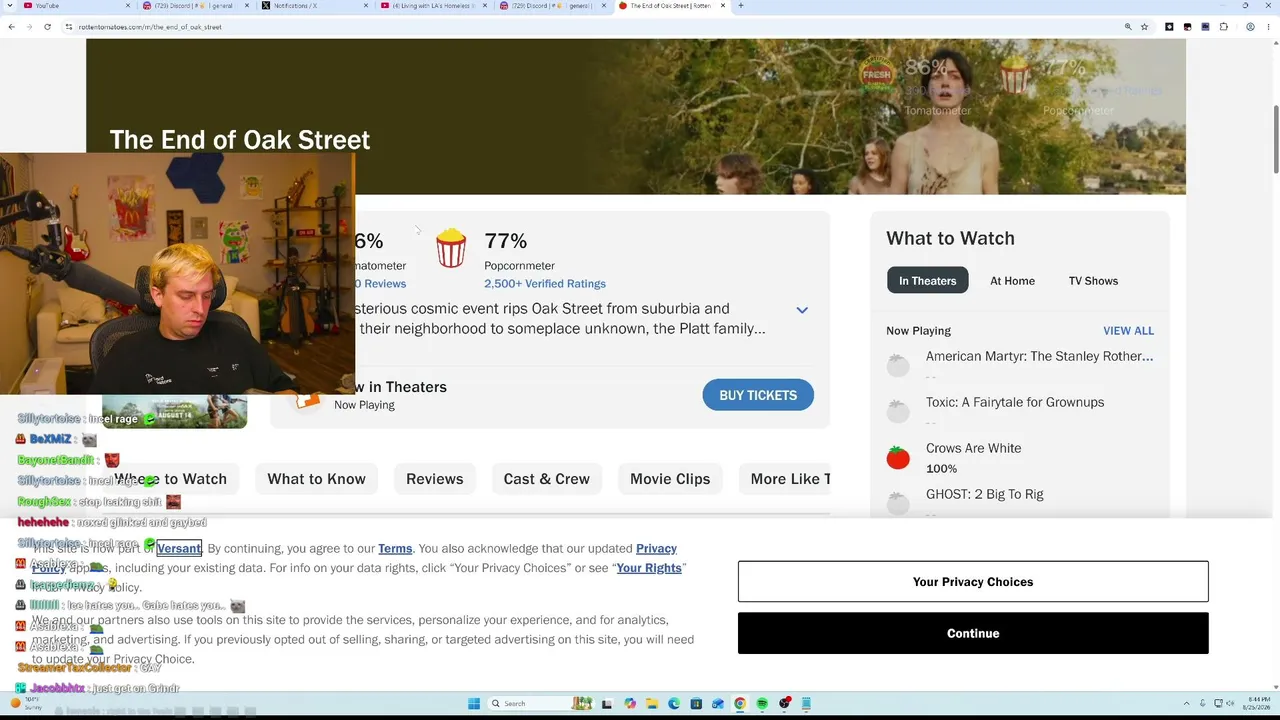Close the Notifications / X tab

point(365,6)
